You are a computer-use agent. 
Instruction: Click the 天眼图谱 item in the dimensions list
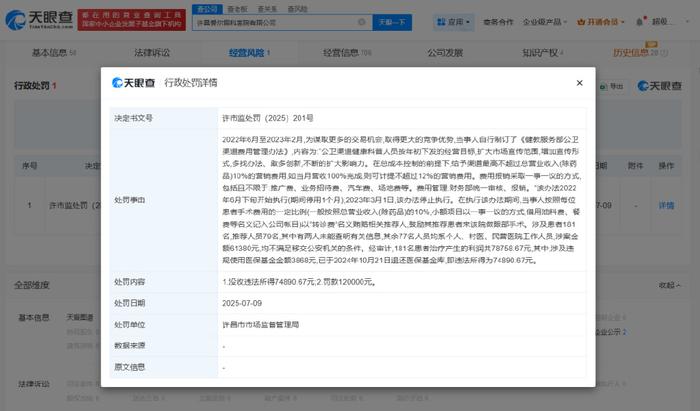click(x=80, y=318)
